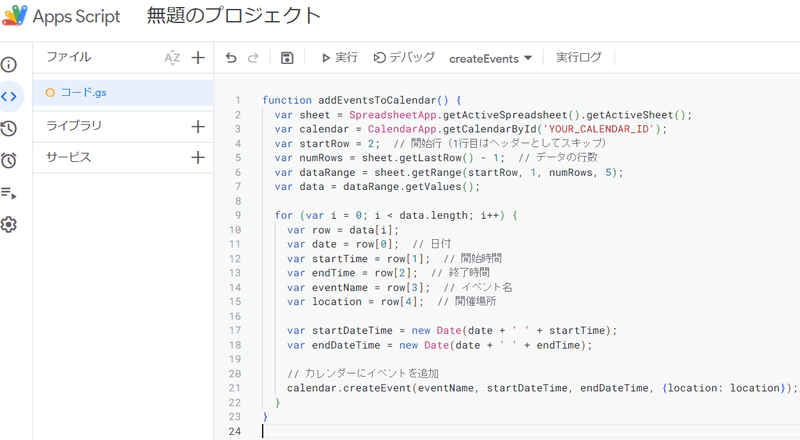Redo the last edit
The height and width of the screenshot is (440, 800).
click(x=253, y=58)
